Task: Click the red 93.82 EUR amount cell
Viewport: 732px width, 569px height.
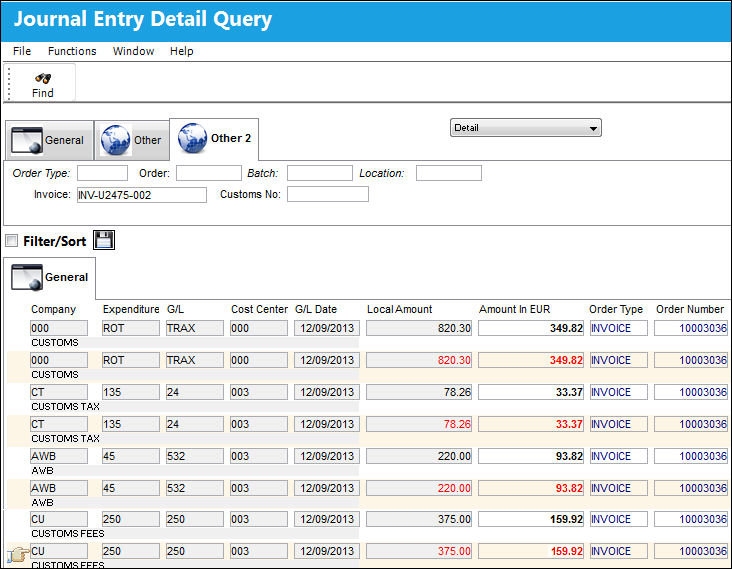Action: pyautogui.click(x=531, y=488)
